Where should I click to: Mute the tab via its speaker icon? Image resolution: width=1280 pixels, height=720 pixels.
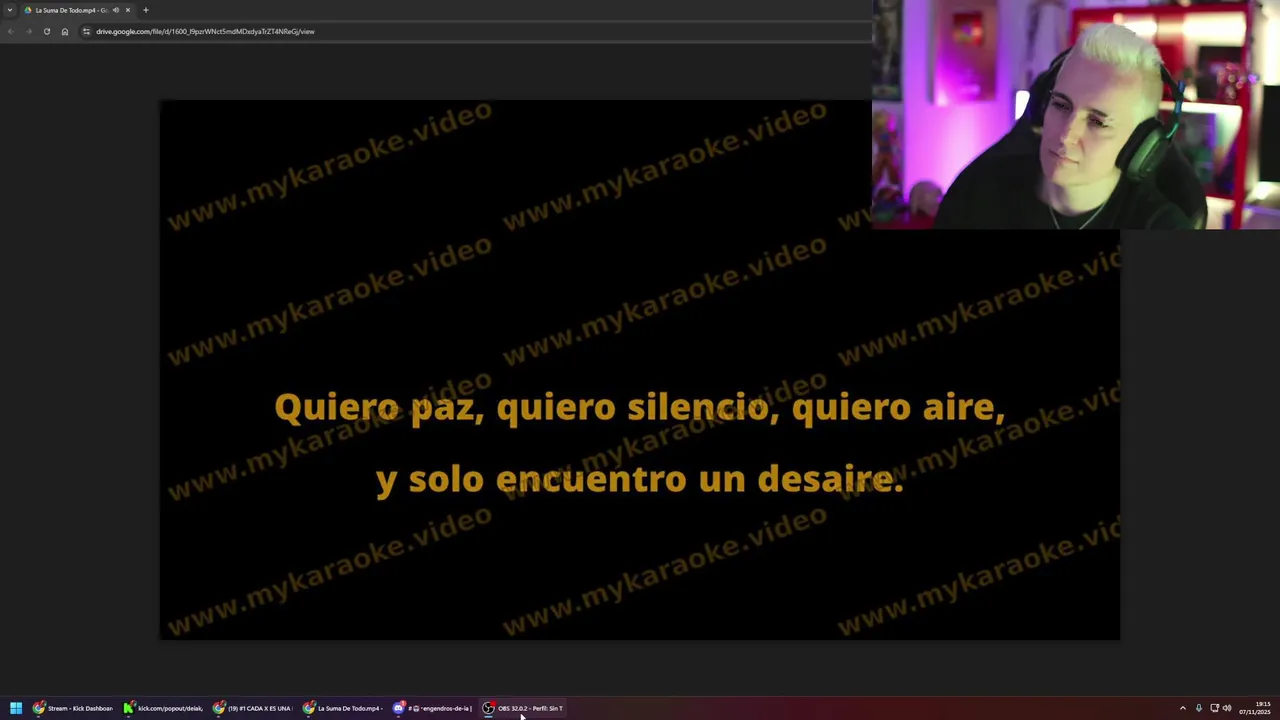116,10
